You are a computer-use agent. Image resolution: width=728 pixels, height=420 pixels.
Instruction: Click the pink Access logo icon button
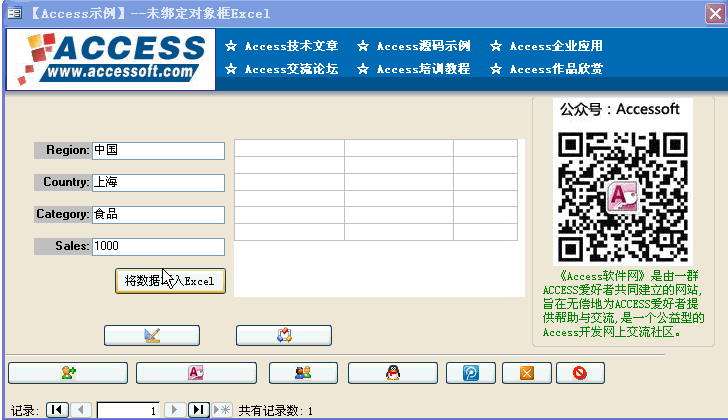click(x=196, y=373)
